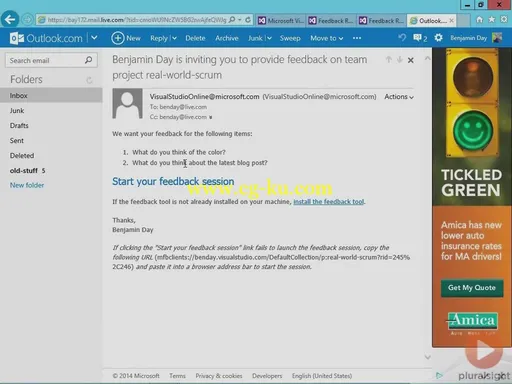
Task: Expand the Reply dropdown arrow
Action: 174,38
